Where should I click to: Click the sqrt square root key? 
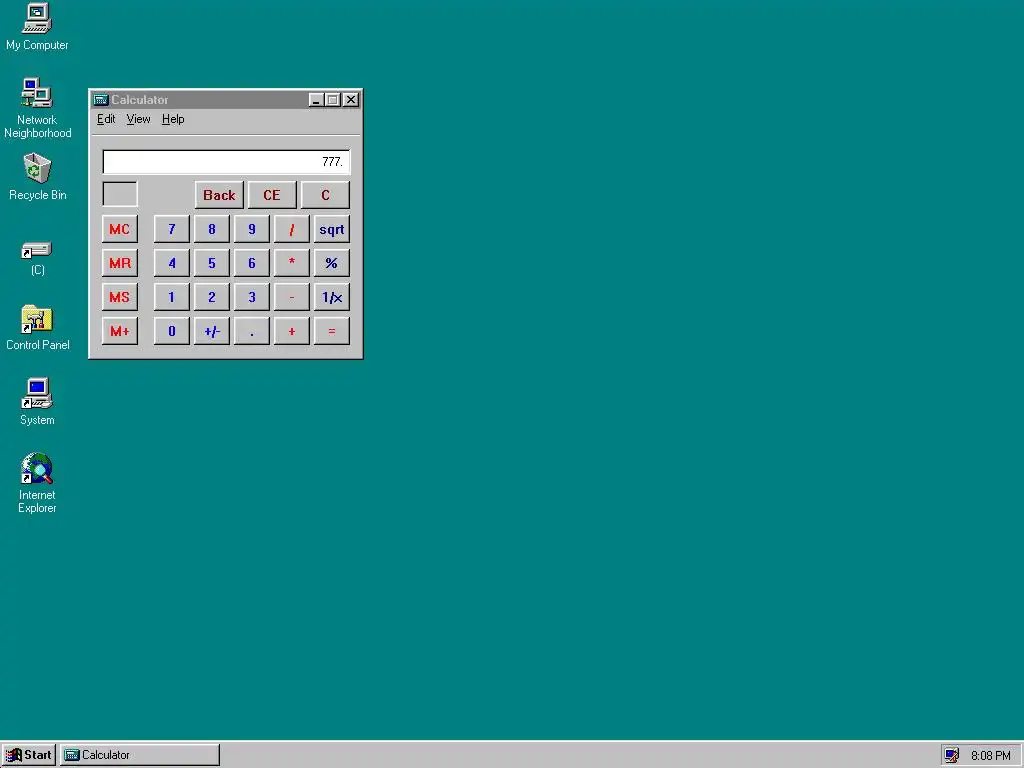(332, 229)
